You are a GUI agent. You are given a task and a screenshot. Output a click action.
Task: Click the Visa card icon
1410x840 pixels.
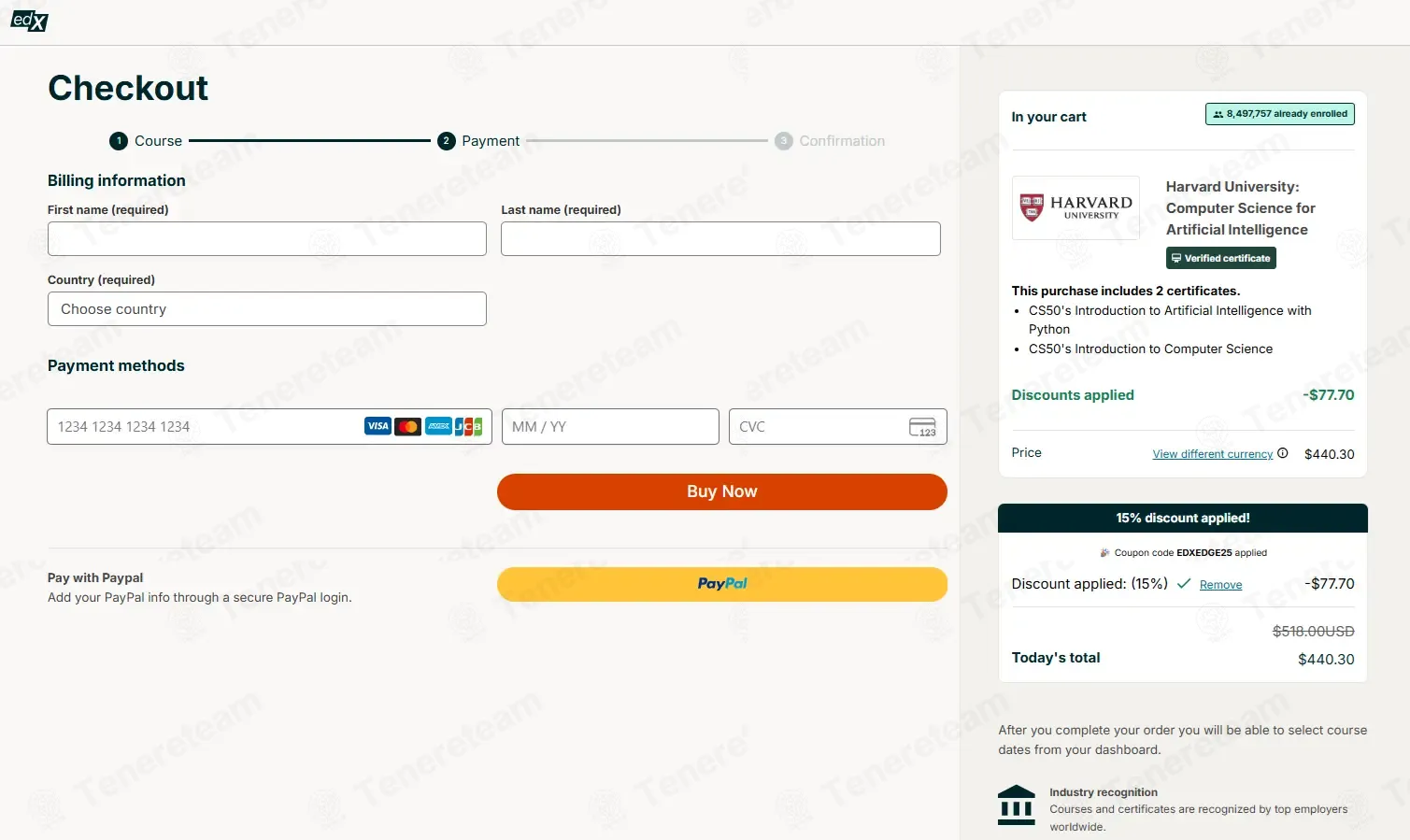point(377,426)
